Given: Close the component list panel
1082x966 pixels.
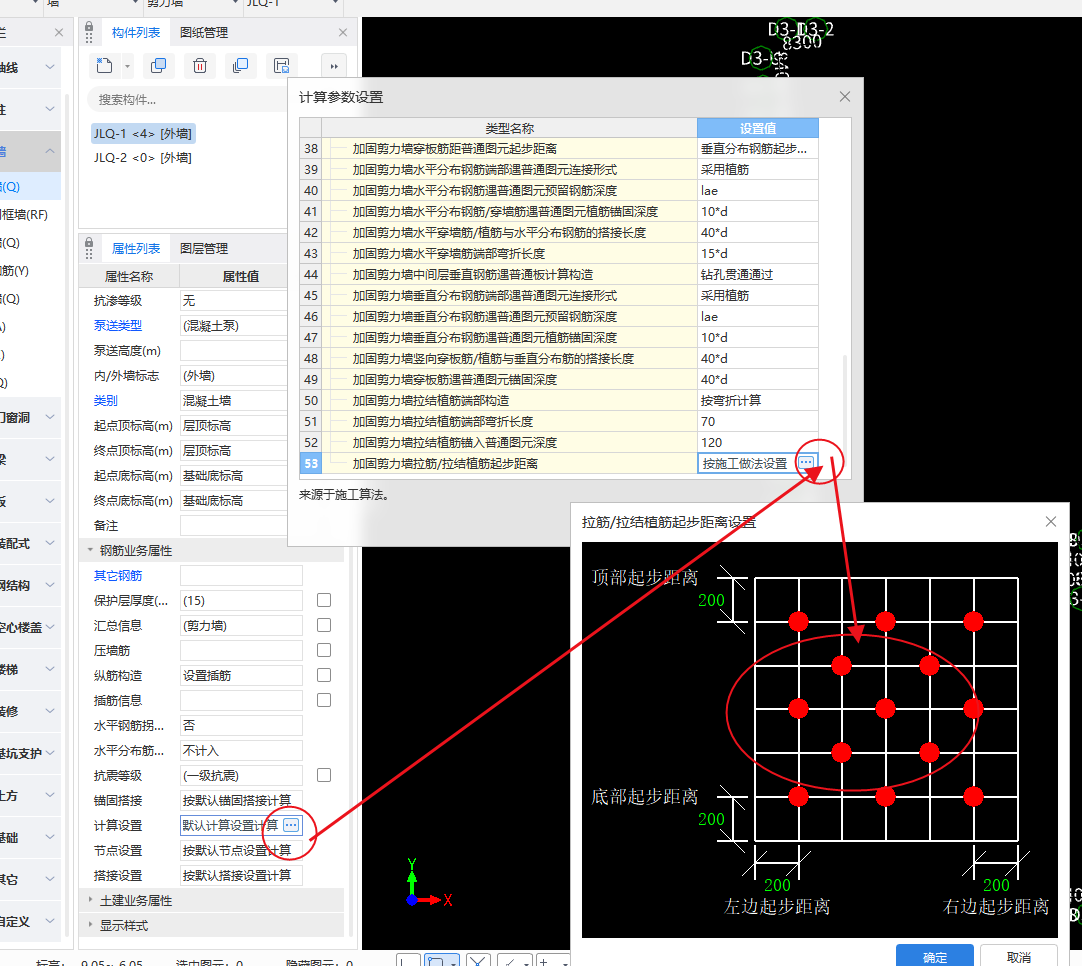Looking at the screenshot, I should click(x=343, y=32).
